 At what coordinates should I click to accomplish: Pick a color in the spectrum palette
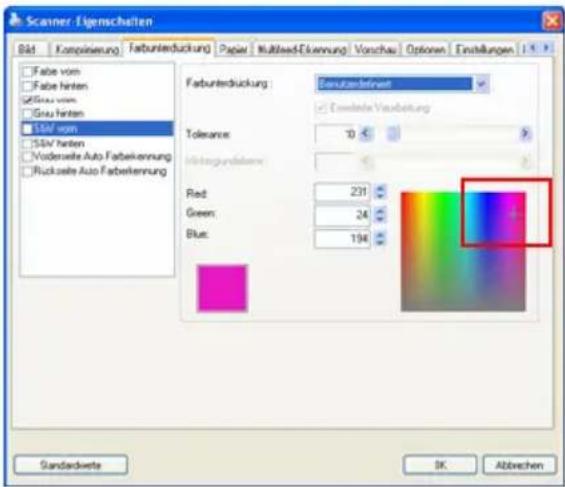tap(463, 251)
